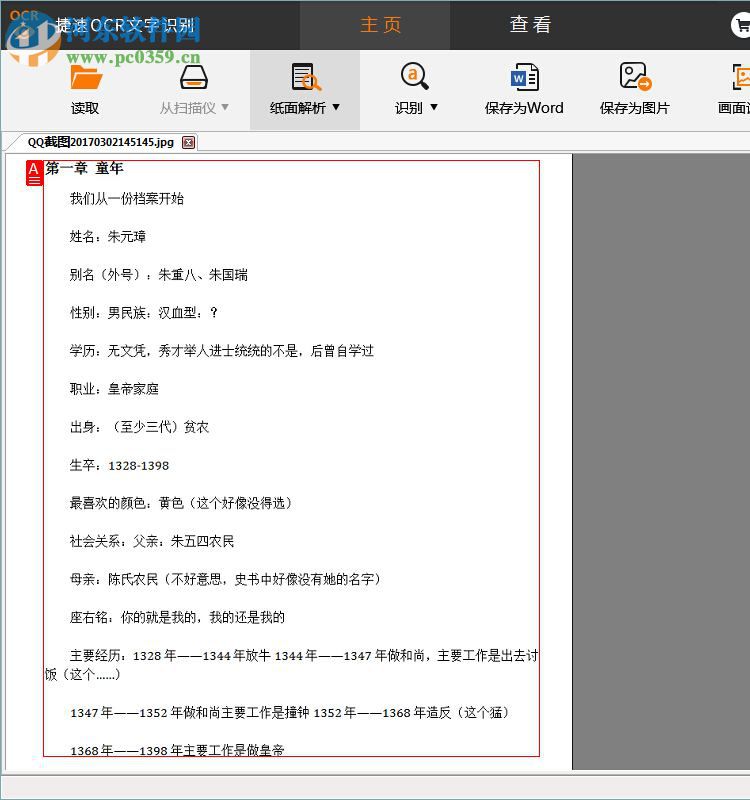Click the 读取 button label
This screenshot has width=750, height=800.
85,108
